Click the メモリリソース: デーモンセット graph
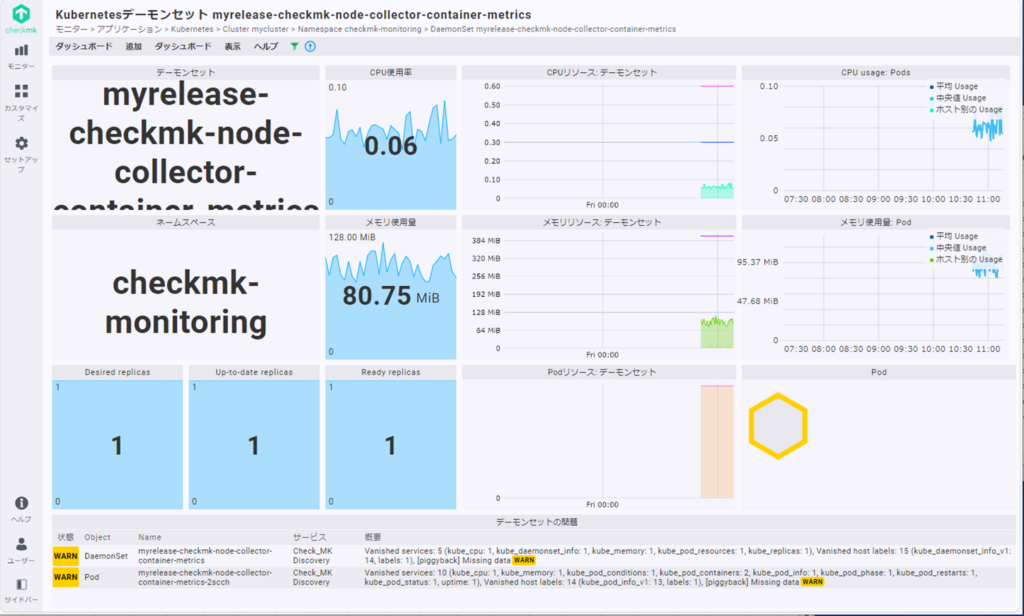The width and height of the screenshot is (1024, 616). pos(599,295)
